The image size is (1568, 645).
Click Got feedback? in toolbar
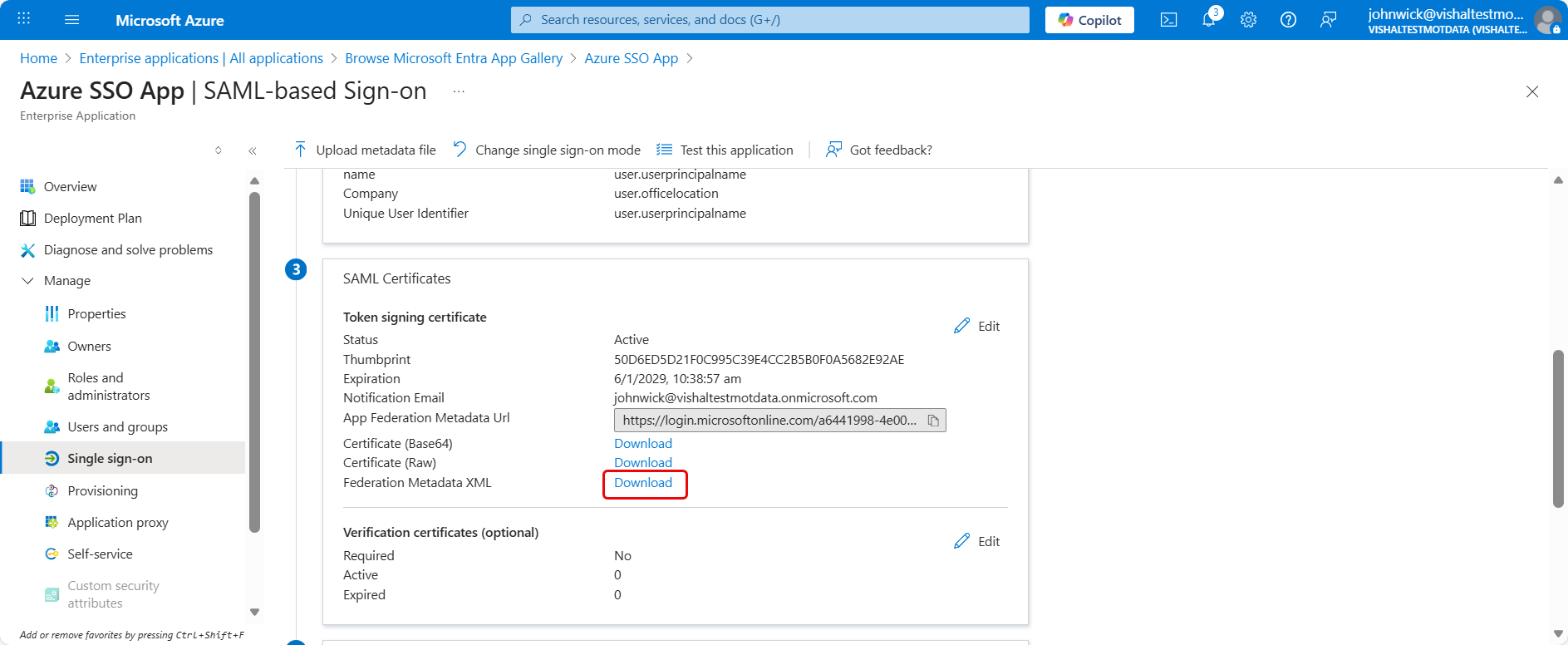878,150
